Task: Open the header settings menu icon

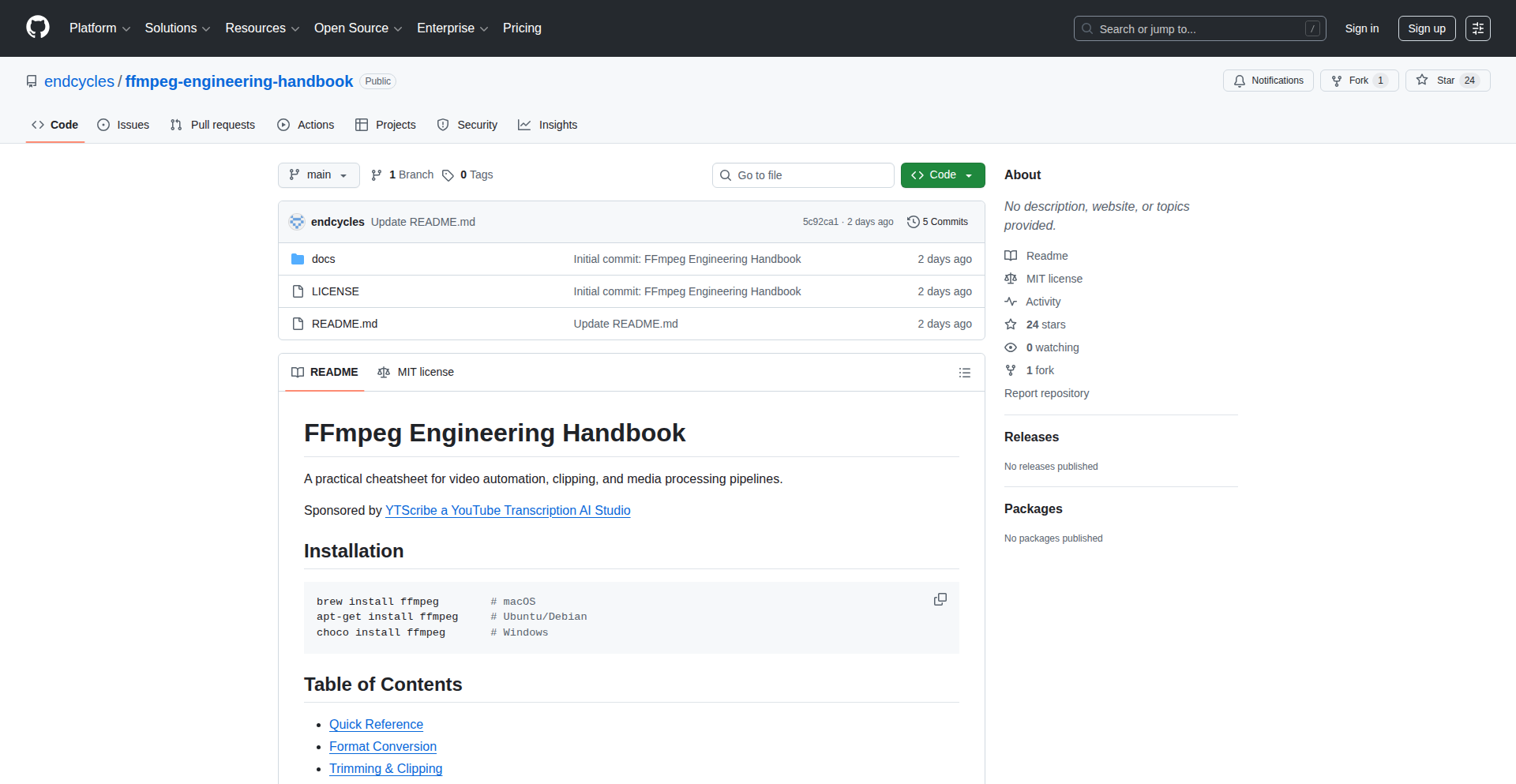Action: (1477, 28)
